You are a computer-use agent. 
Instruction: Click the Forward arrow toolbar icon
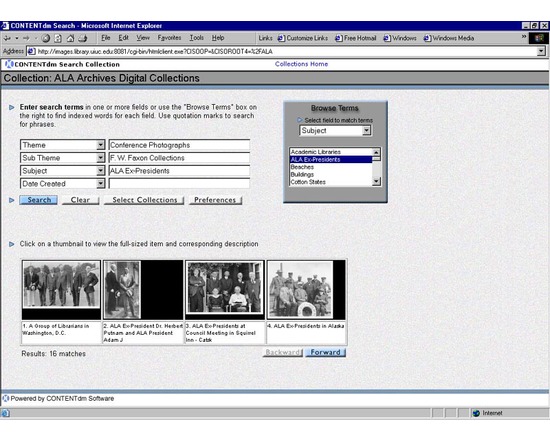[26, 38]
